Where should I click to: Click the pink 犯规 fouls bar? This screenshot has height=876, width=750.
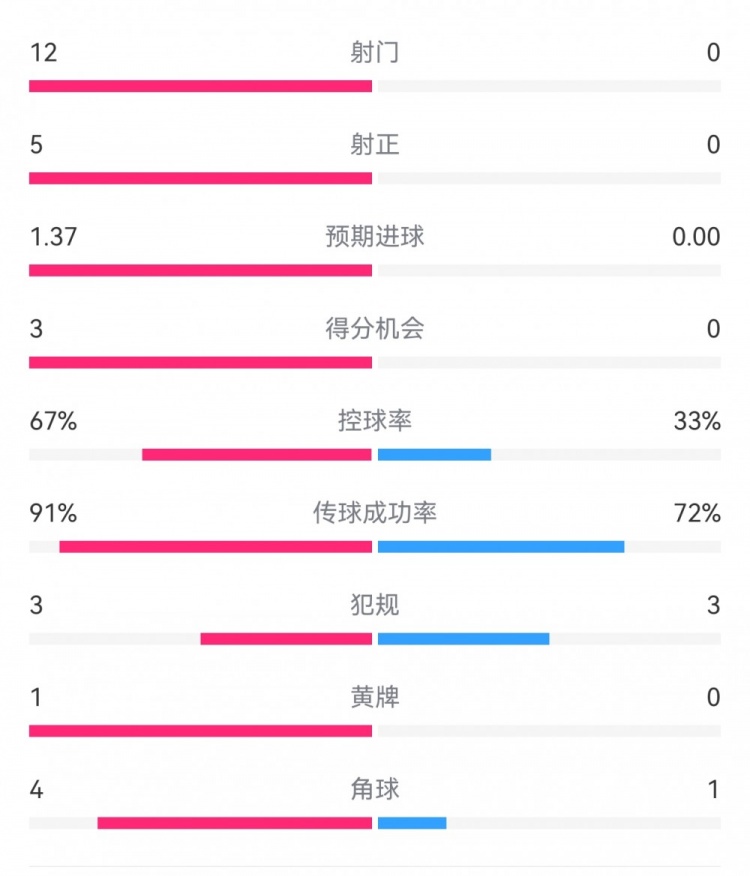(x=286, y=639)
